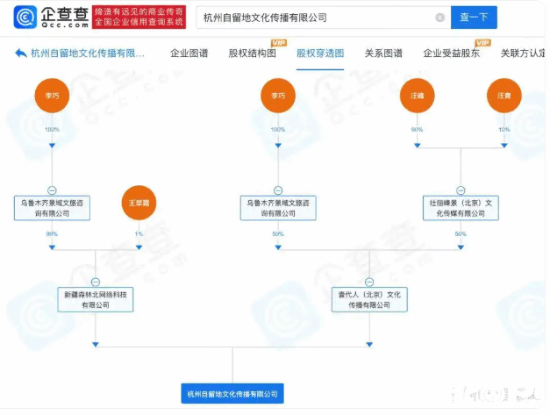
Task: Clear the search box with the X icon
Action: coord(440,17)
